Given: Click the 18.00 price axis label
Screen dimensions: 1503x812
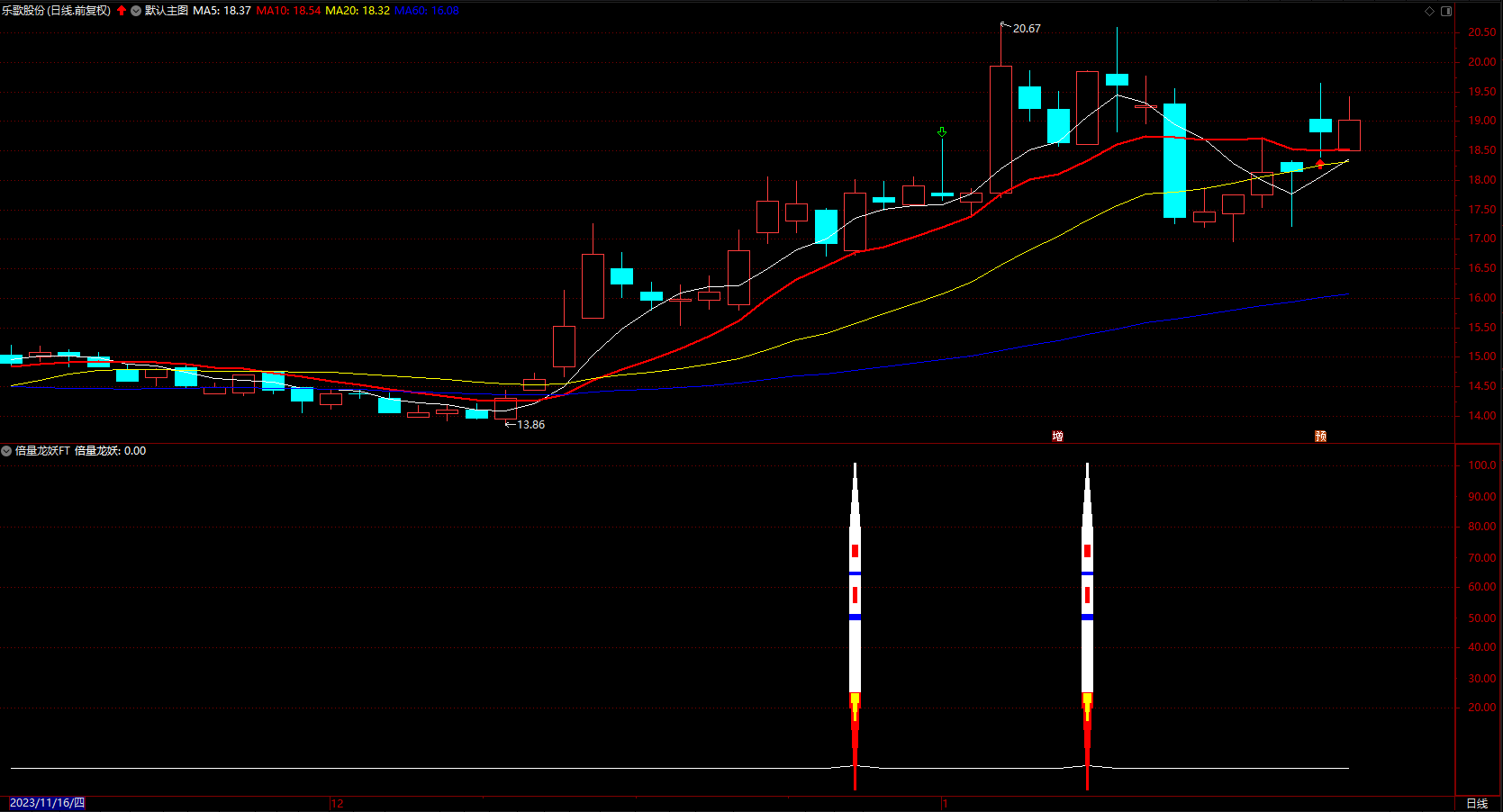Looking at the screenshot, I should [x=1482, y=180].
